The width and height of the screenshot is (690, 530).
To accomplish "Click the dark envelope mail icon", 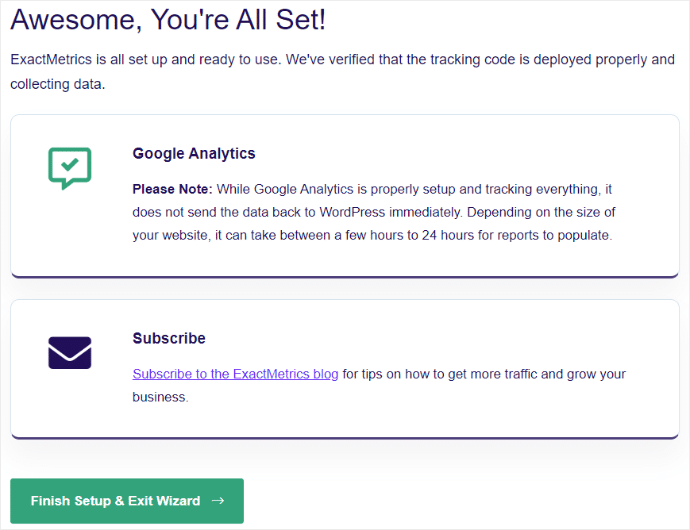I will 70,353.
